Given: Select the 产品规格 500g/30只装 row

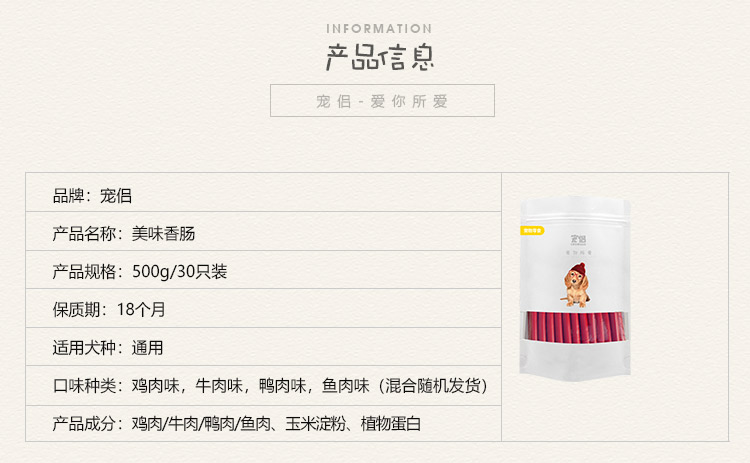Looking at the screenshot, I should [x=263, y=270].
